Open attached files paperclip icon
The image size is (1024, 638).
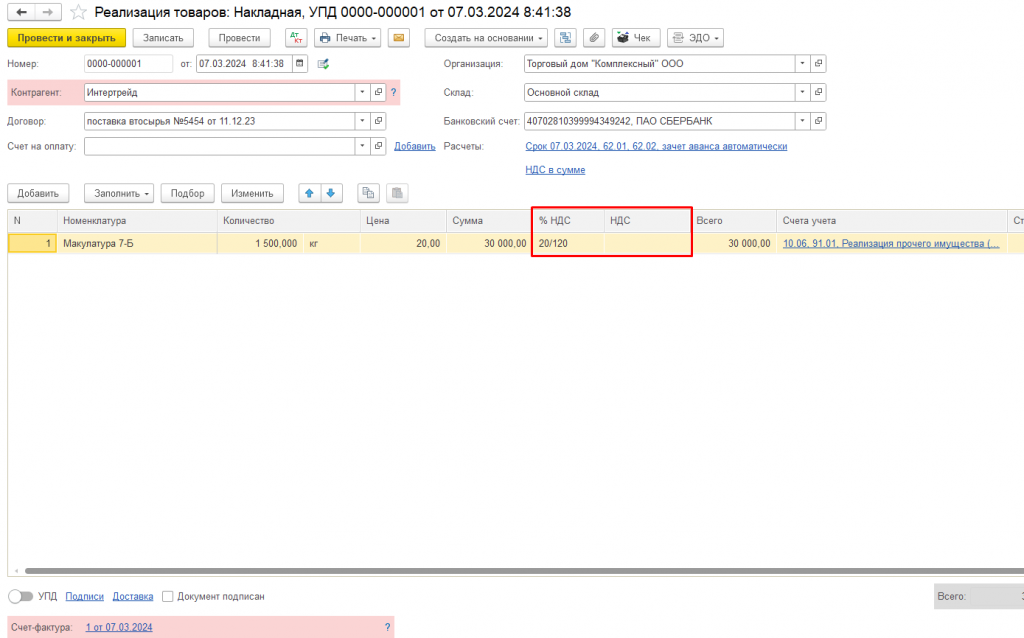(x=594, y=38)
